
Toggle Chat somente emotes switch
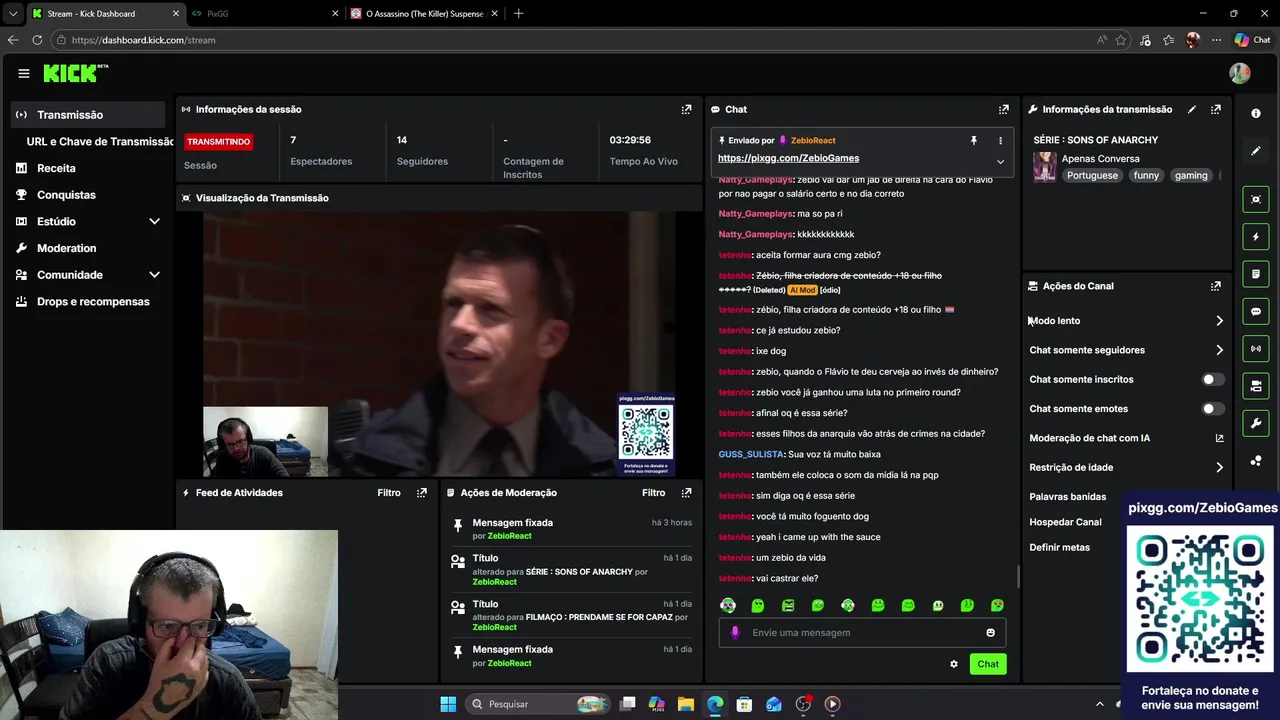coord(1212,408)
